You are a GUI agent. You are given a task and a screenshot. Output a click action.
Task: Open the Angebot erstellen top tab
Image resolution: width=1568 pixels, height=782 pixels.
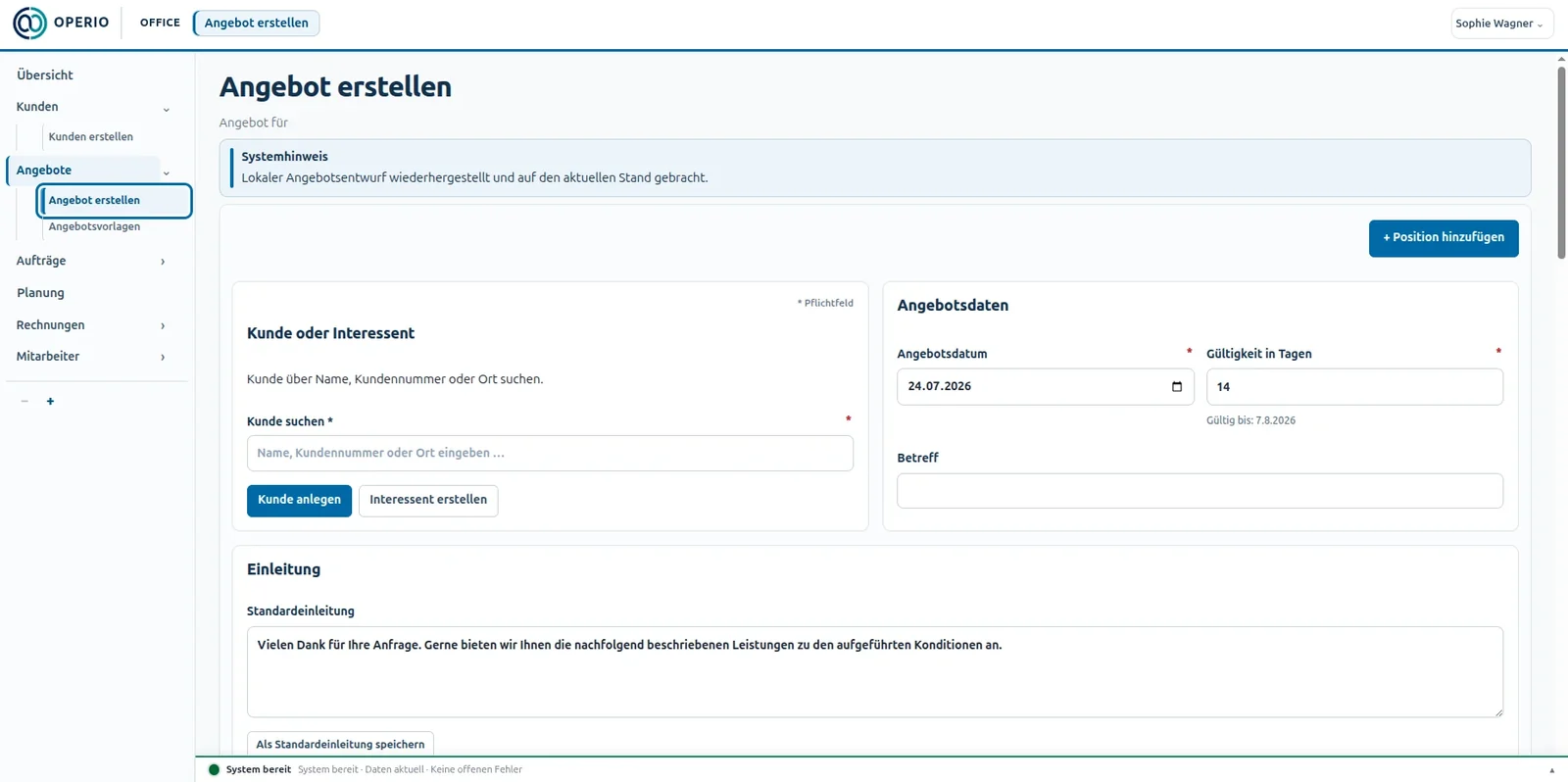257,23
